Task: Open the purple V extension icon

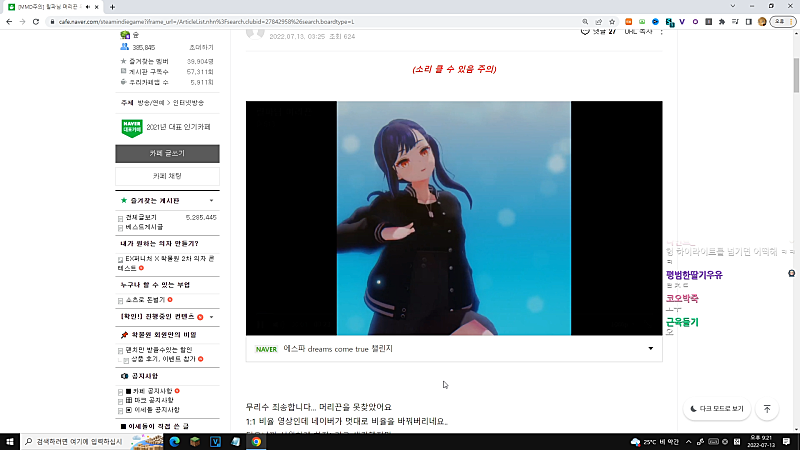Action: point(682,22)
